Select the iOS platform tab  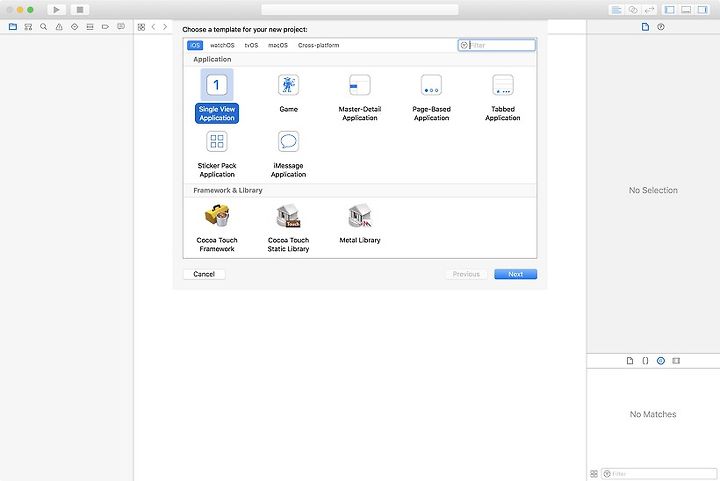(x=195, y=45)
